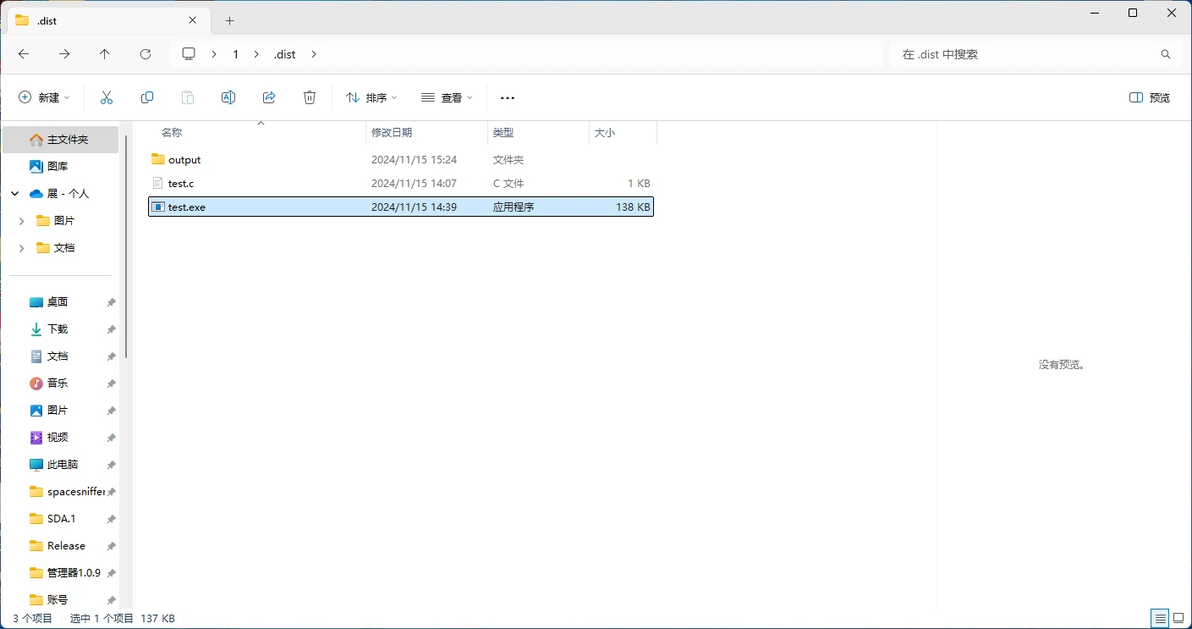1192x629 pixels.
Task: Go up one folder level
Action: click(x=105, y=54)
